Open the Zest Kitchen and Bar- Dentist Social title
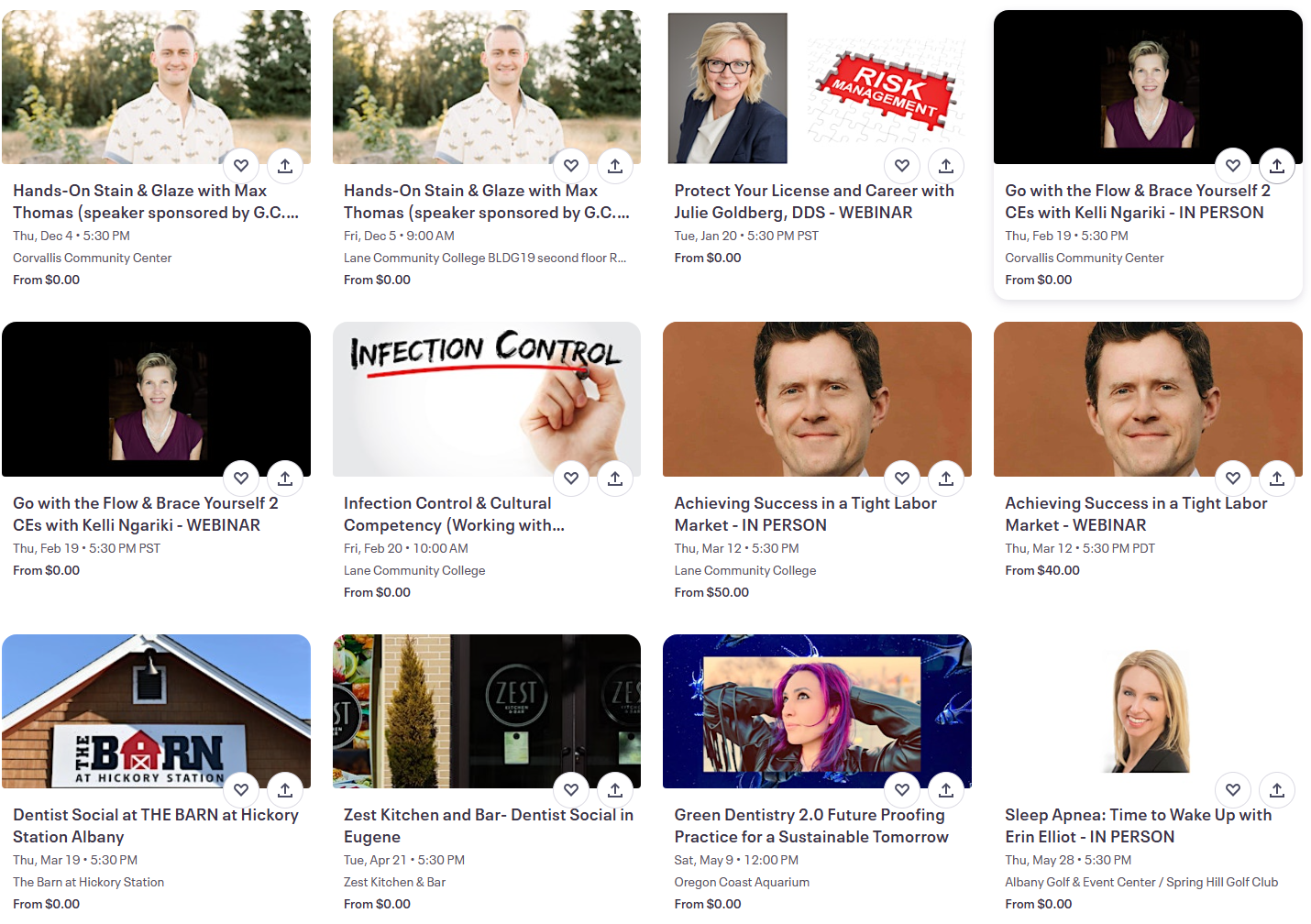This screenshot has height=924, width=1311. pos(489,826)
